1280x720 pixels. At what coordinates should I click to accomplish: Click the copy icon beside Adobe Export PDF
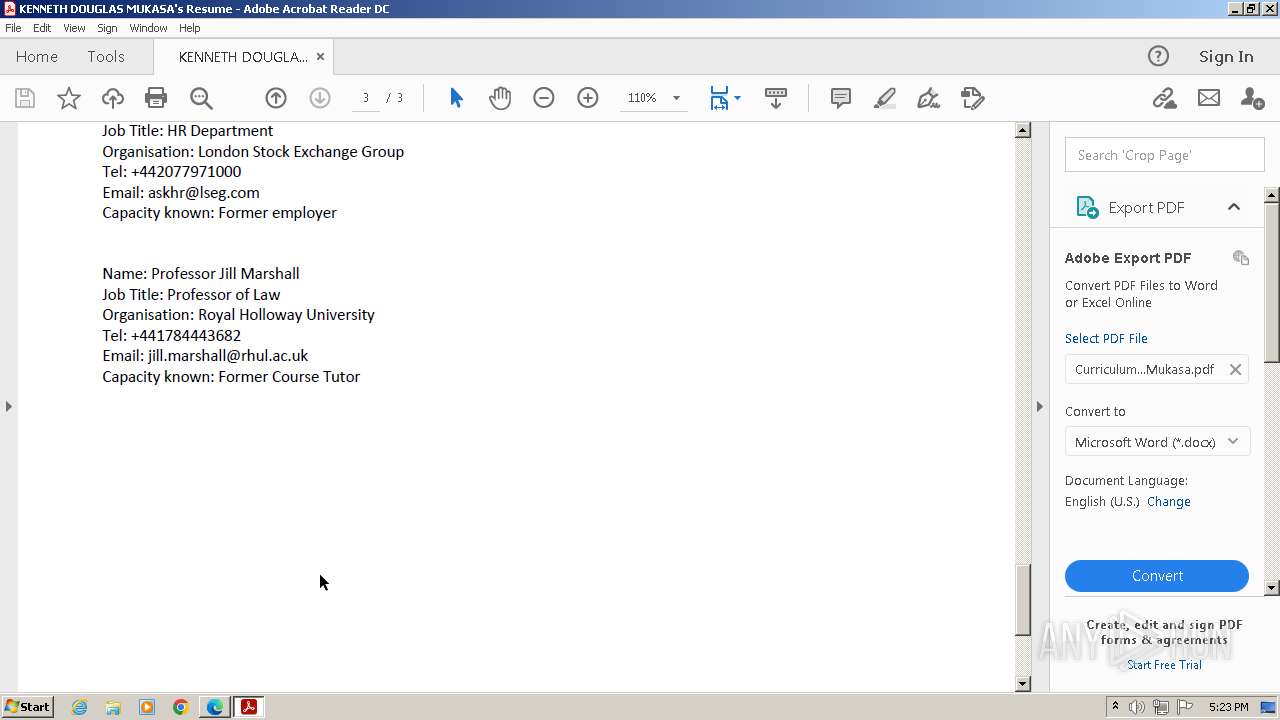tap(1241, 258)
